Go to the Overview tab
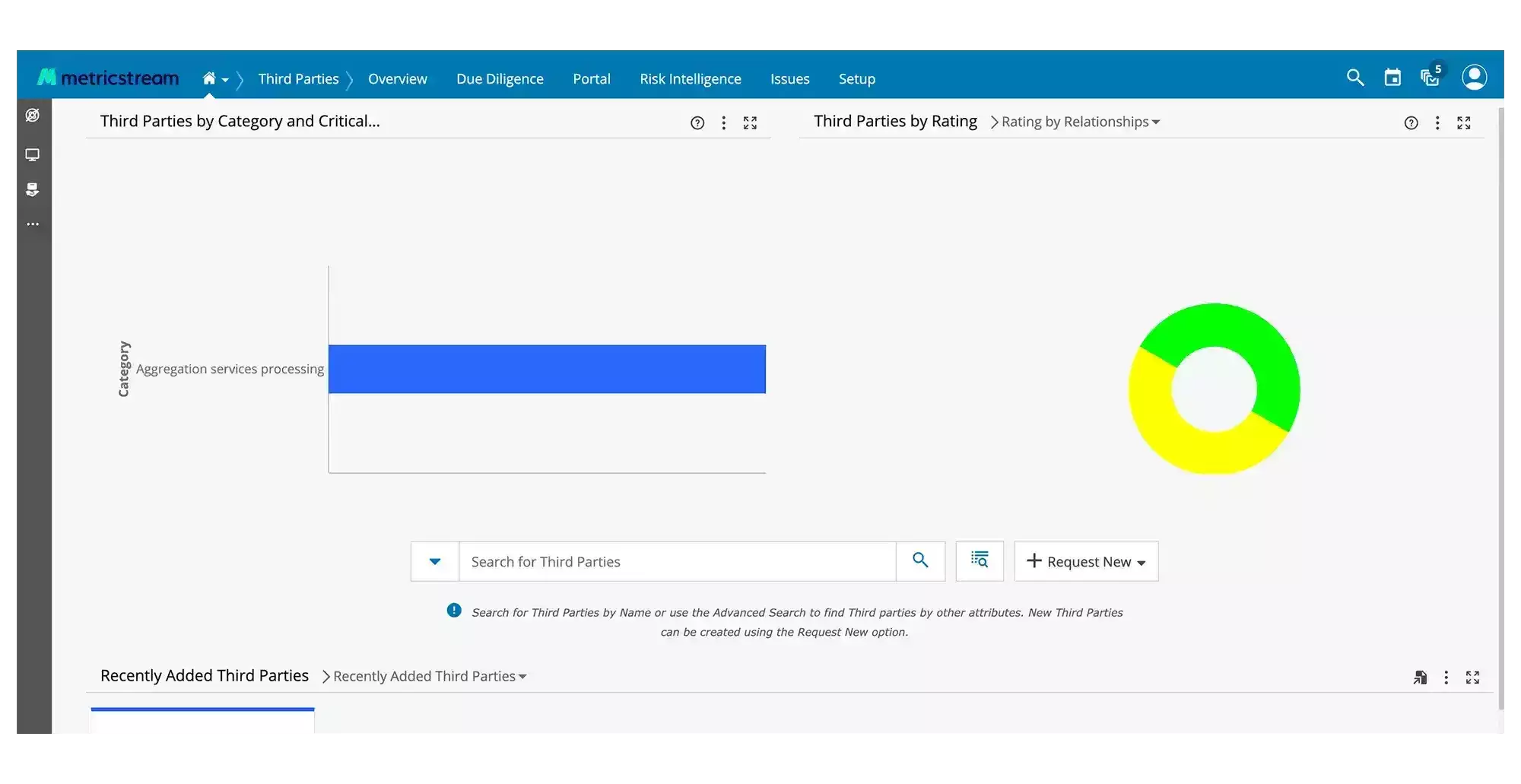 tap(398, 79)
